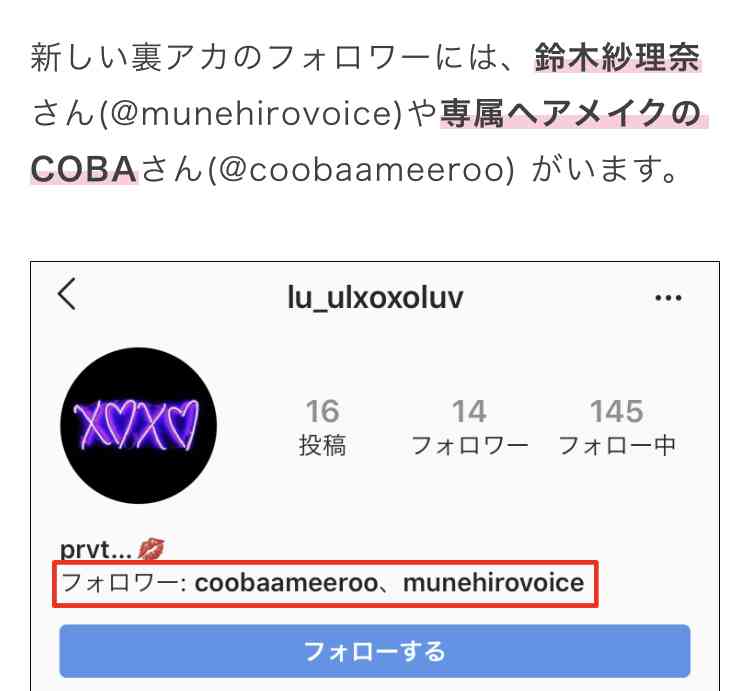
Task: View the neon XOXO profile picture
Action: 139,425
